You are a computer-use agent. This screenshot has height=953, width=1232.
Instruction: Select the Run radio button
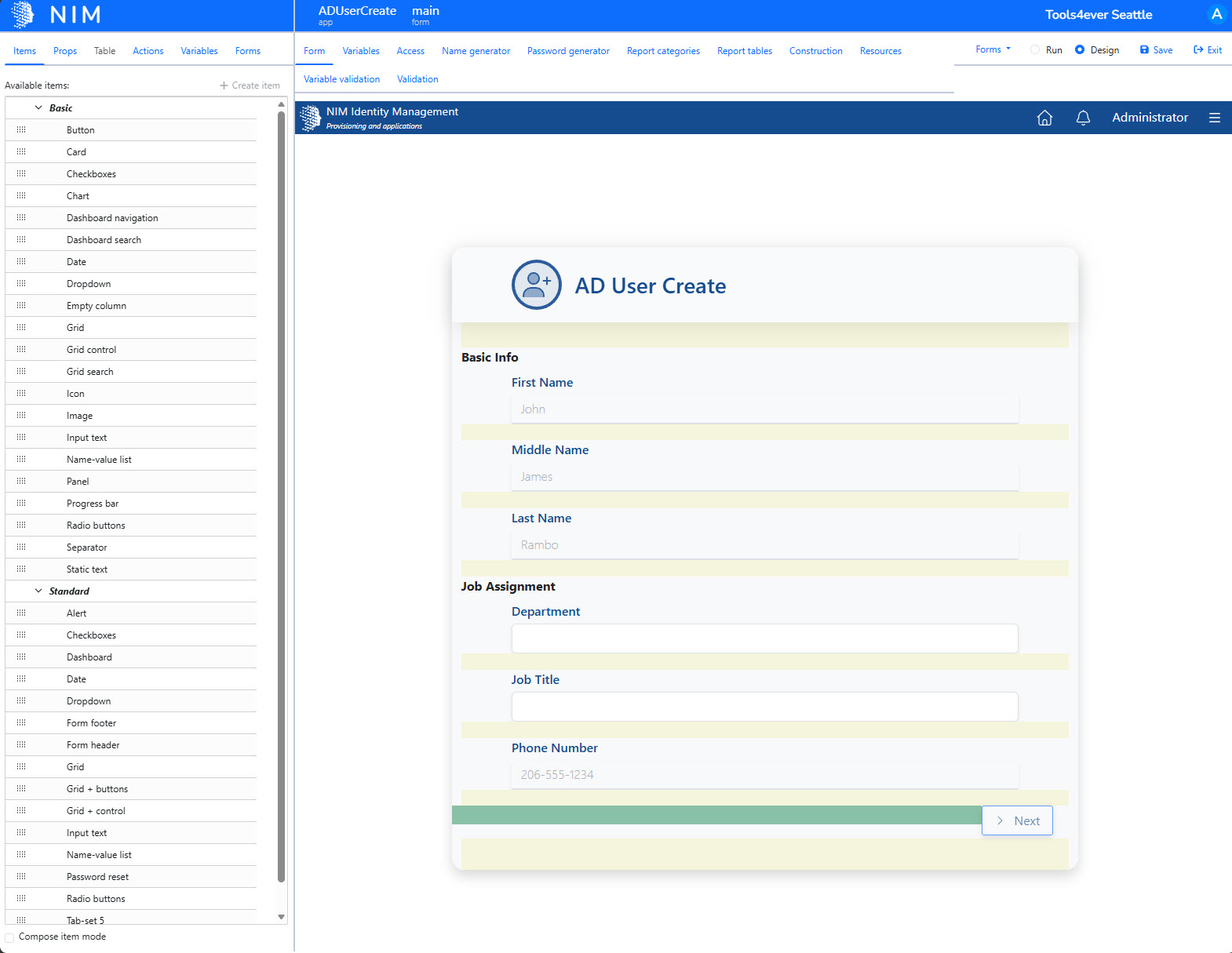1035,50
